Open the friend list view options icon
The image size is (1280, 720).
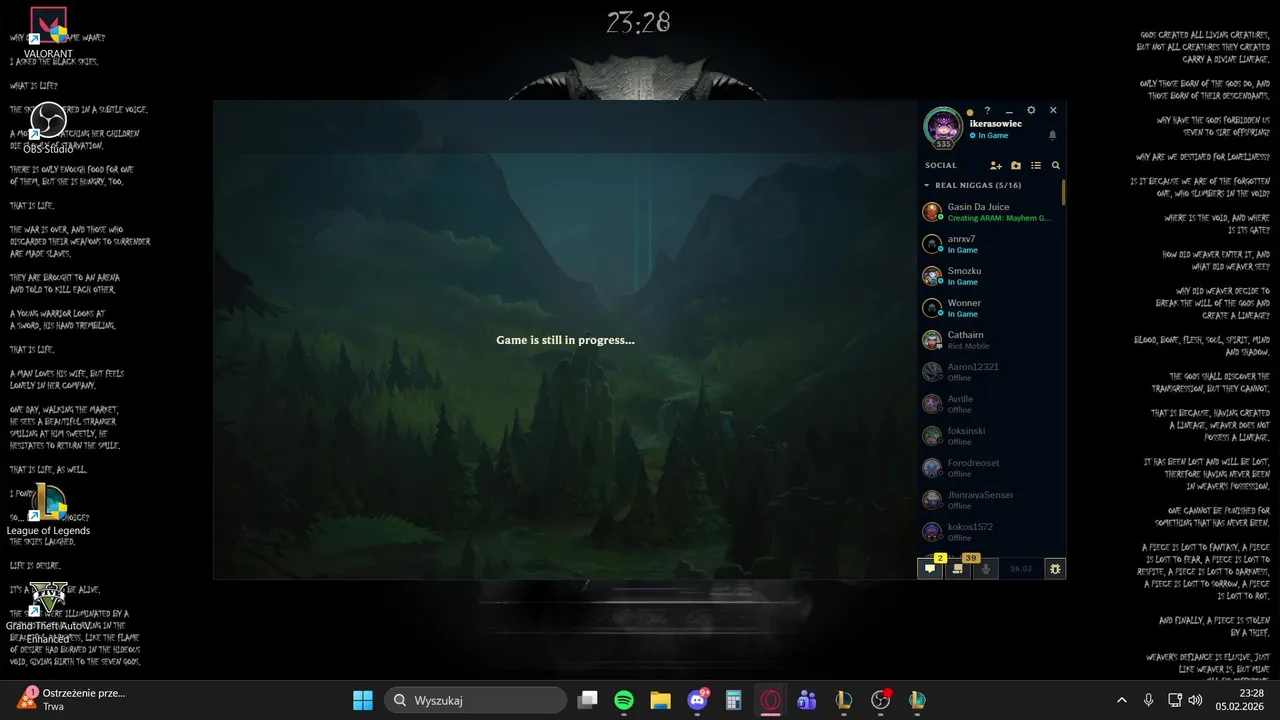1036,165
